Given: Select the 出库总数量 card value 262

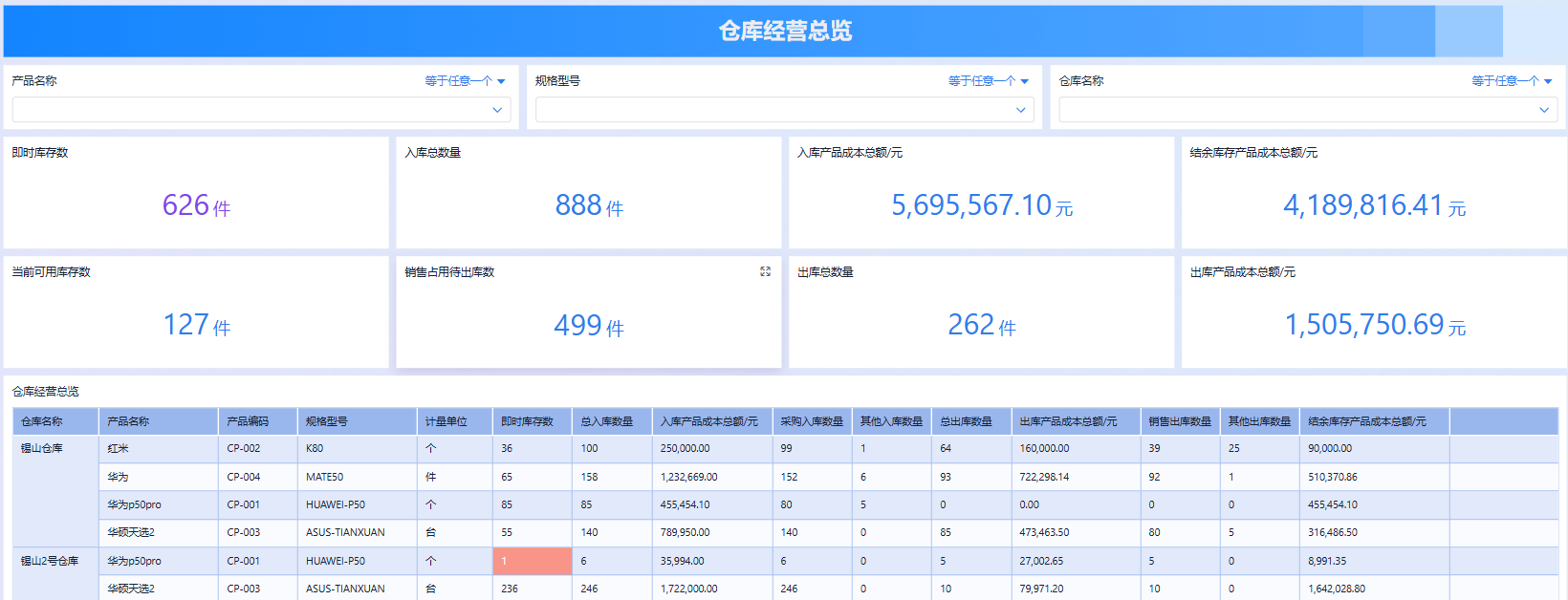Looking at the screenshot, I should point(970,325).
